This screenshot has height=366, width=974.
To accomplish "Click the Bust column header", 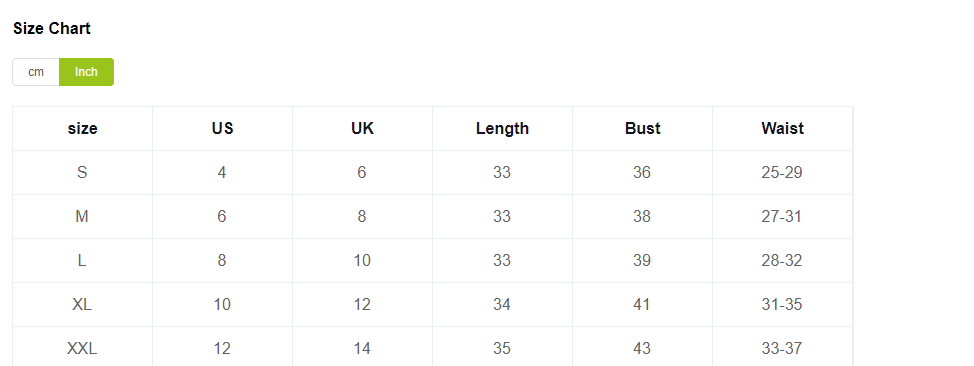I will [642, 129].
